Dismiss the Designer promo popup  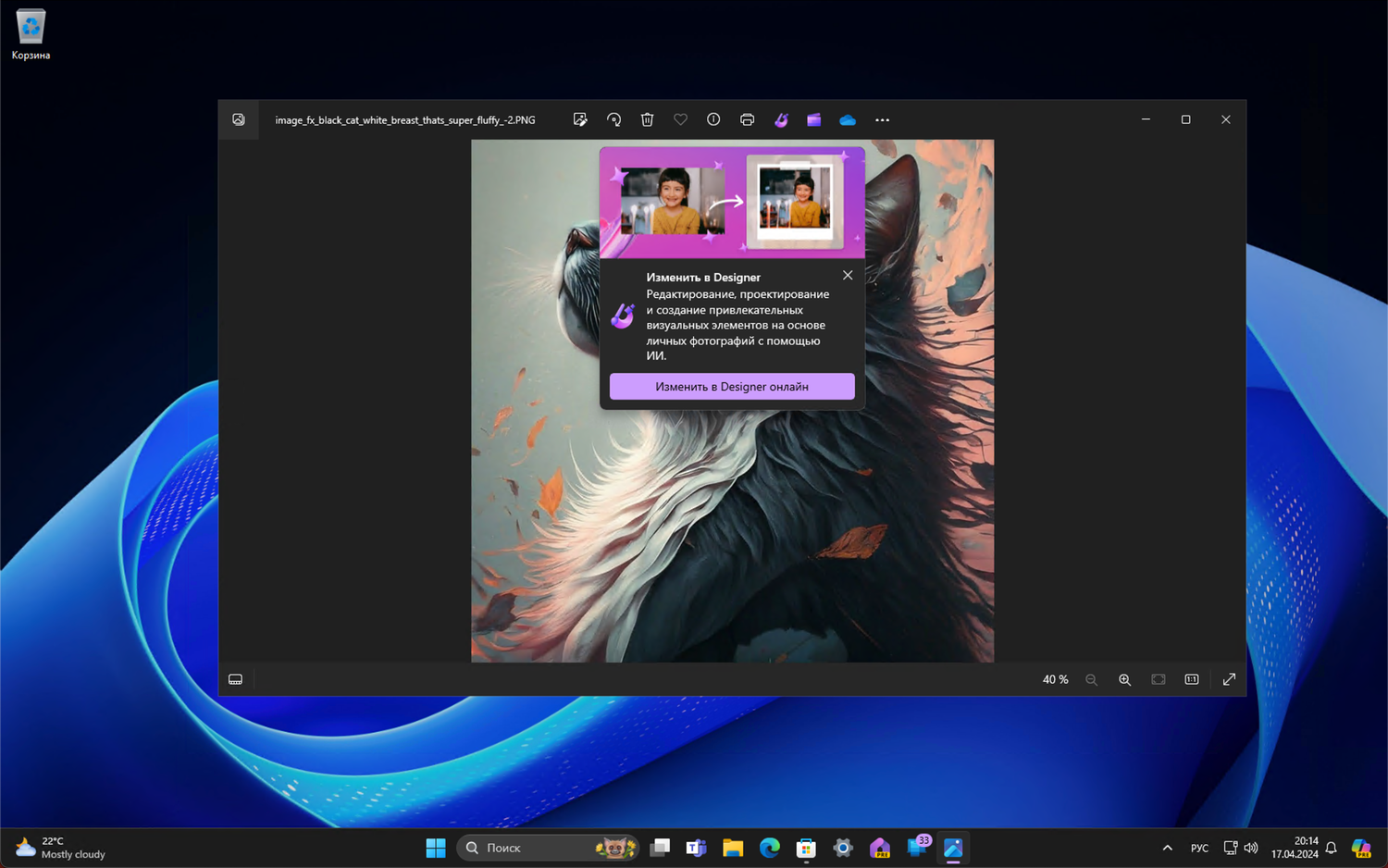[848, 276]
